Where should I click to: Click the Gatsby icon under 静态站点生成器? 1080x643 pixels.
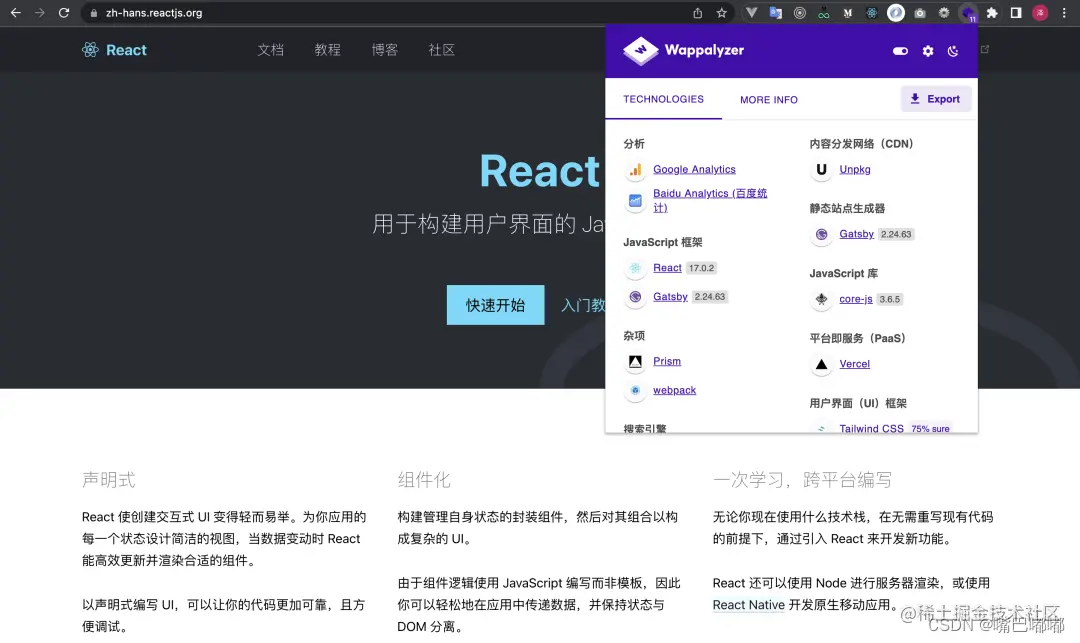(x=821, y=234)
